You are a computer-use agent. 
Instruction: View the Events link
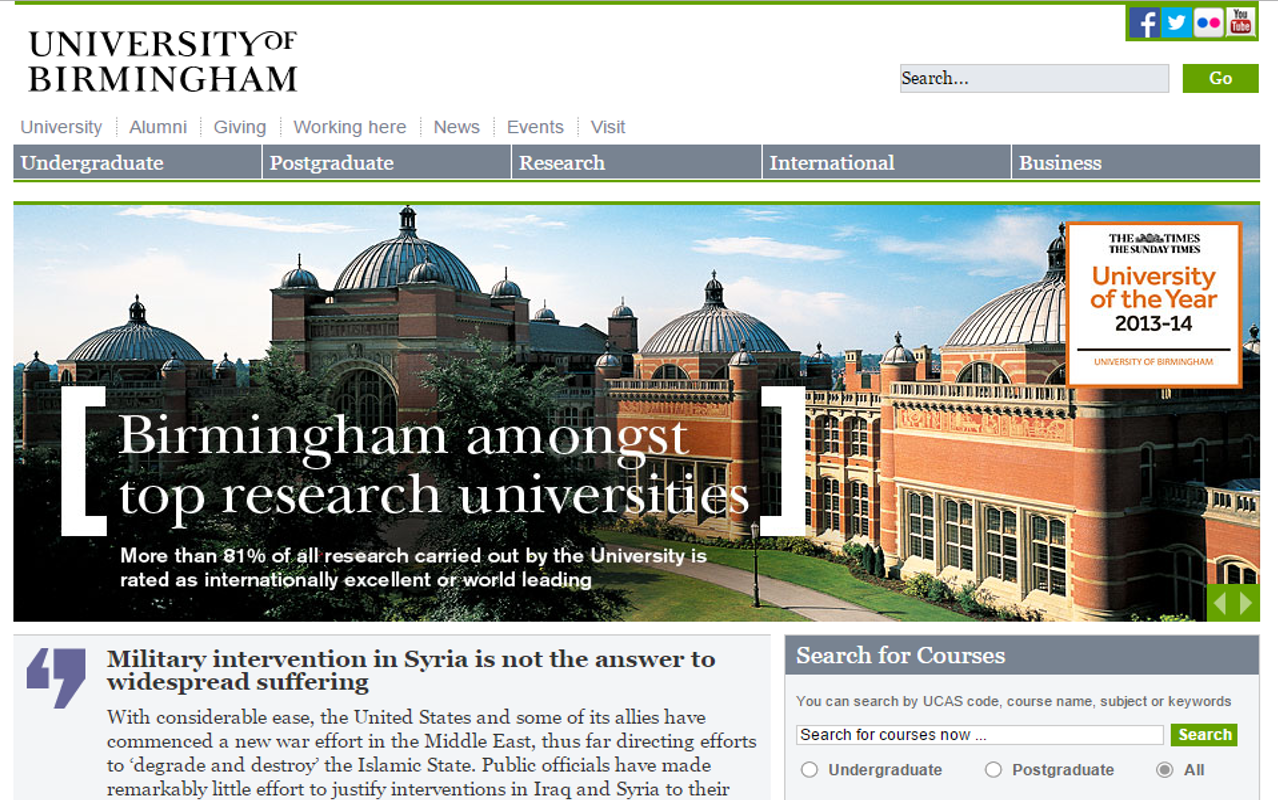535,127
